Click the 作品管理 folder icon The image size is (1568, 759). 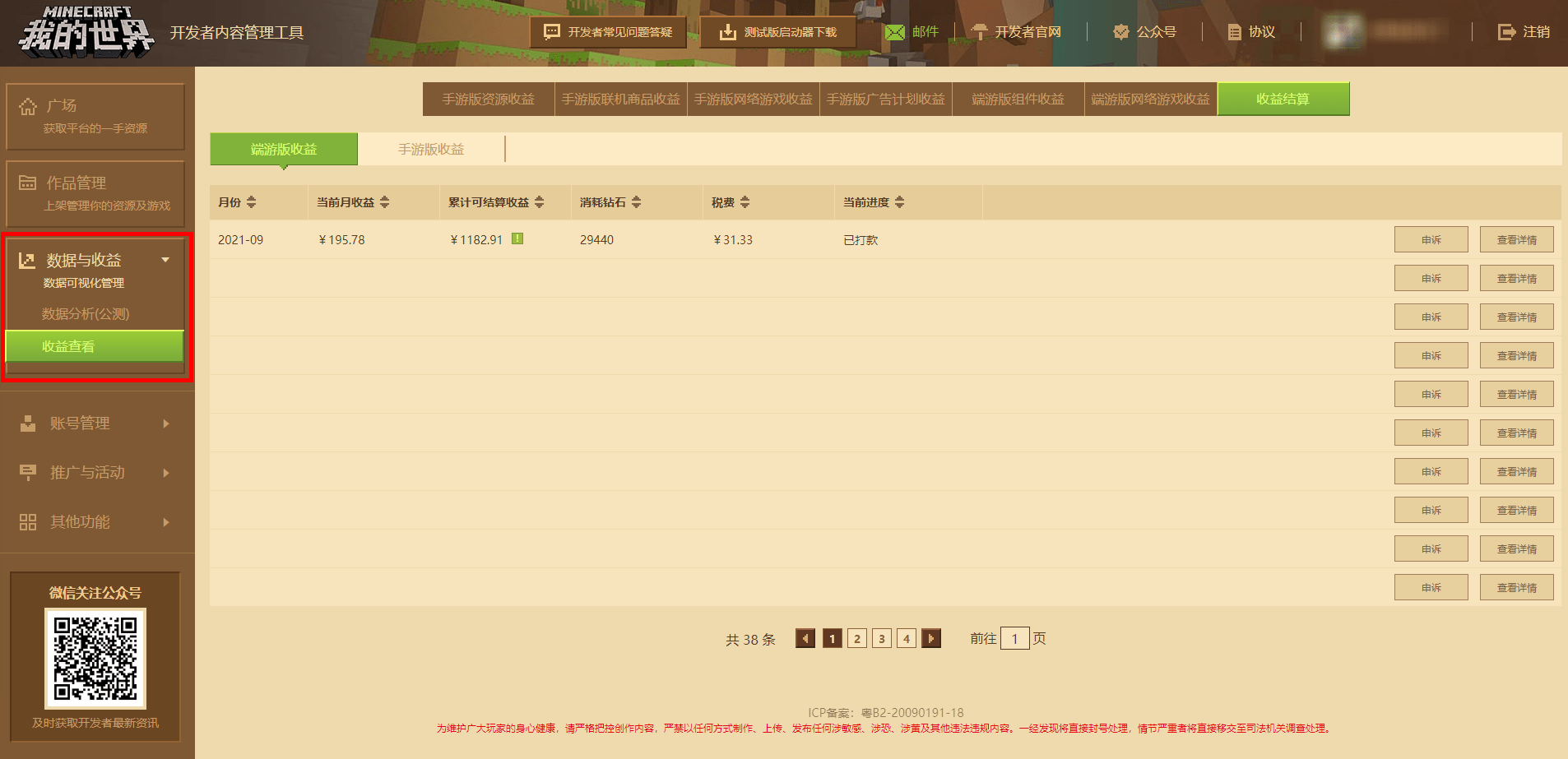coord(28,183)
